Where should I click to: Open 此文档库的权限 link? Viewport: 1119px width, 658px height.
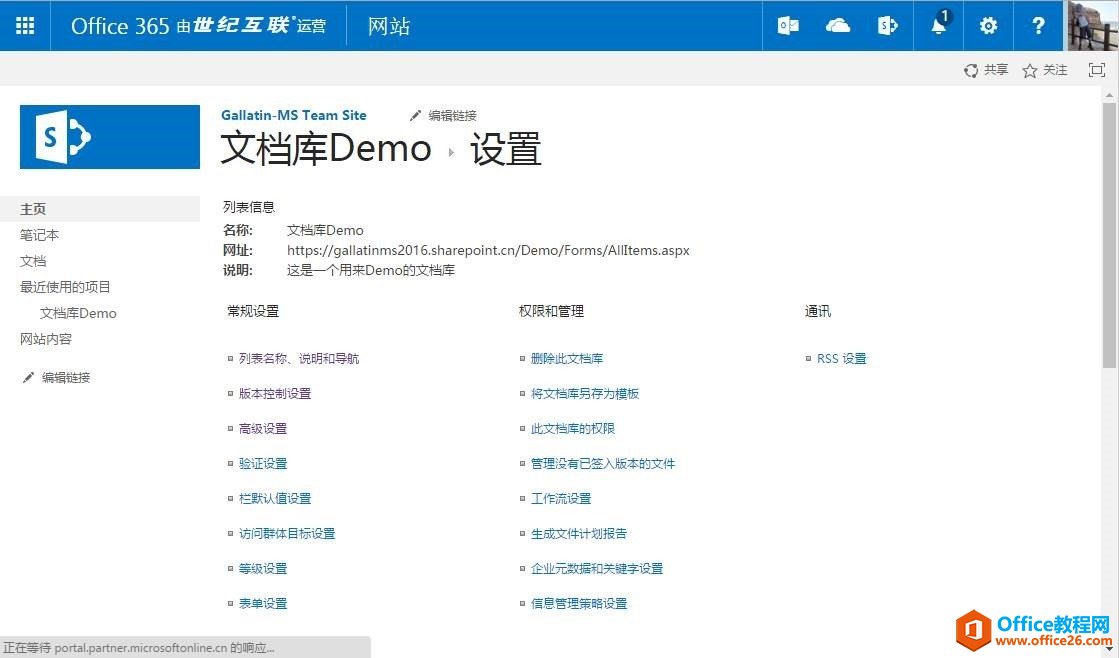click(572, 428)
